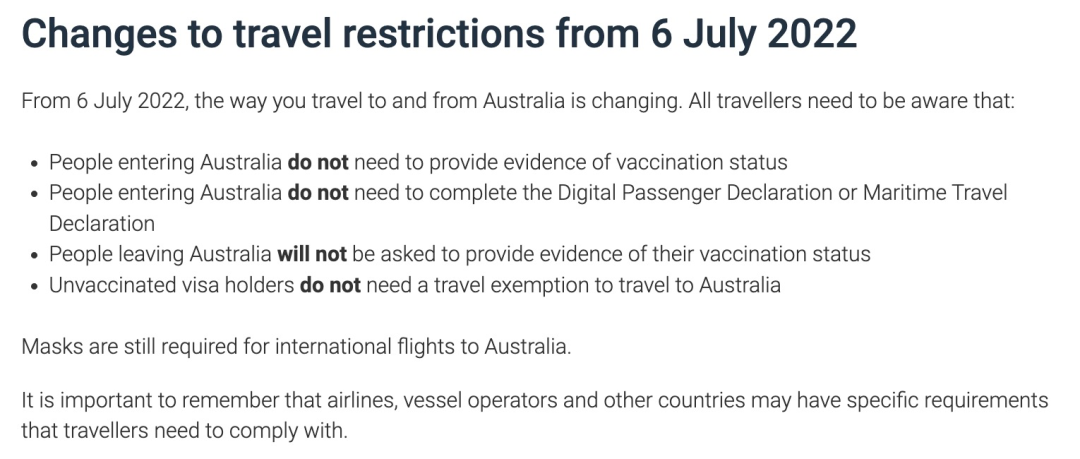Click the heading about changes to travel restrictions
Viewport: 1080px width, 459px height.
pyautogui.click(x=439, y=34)
